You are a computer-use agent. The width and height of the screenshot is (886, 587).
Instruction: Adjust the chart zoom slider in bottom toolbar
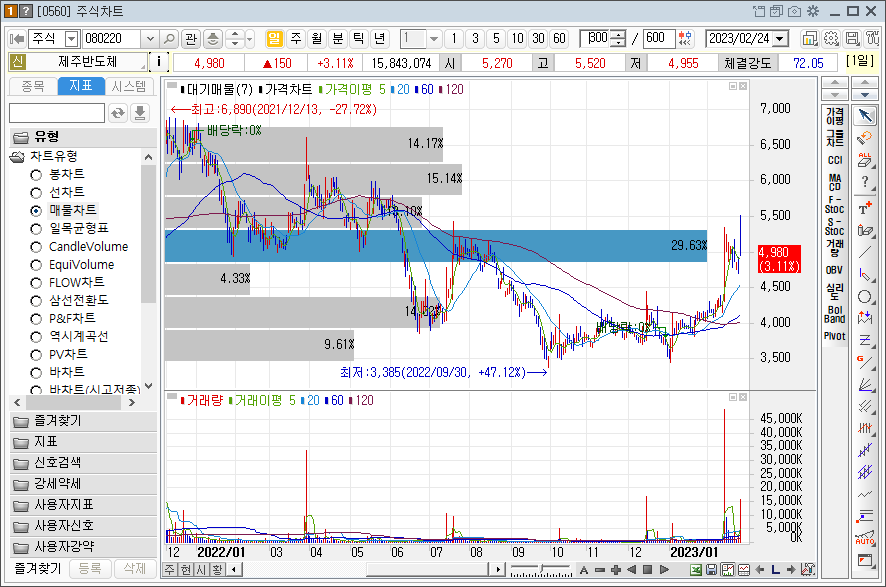tap(541, 569)
